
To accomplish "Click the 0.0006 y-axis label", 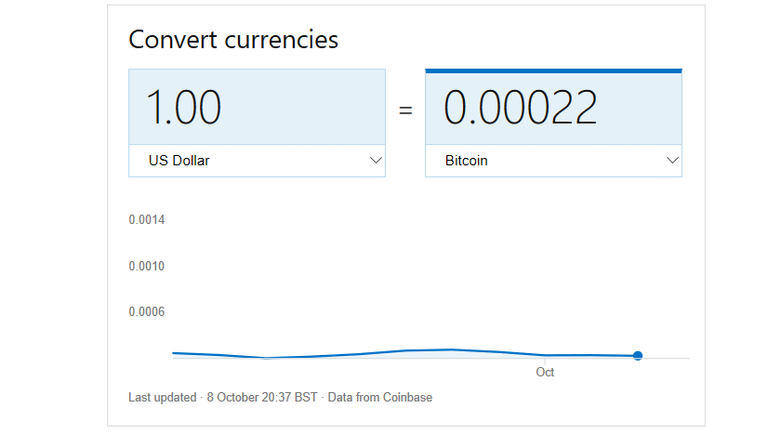I will [146, 312].
